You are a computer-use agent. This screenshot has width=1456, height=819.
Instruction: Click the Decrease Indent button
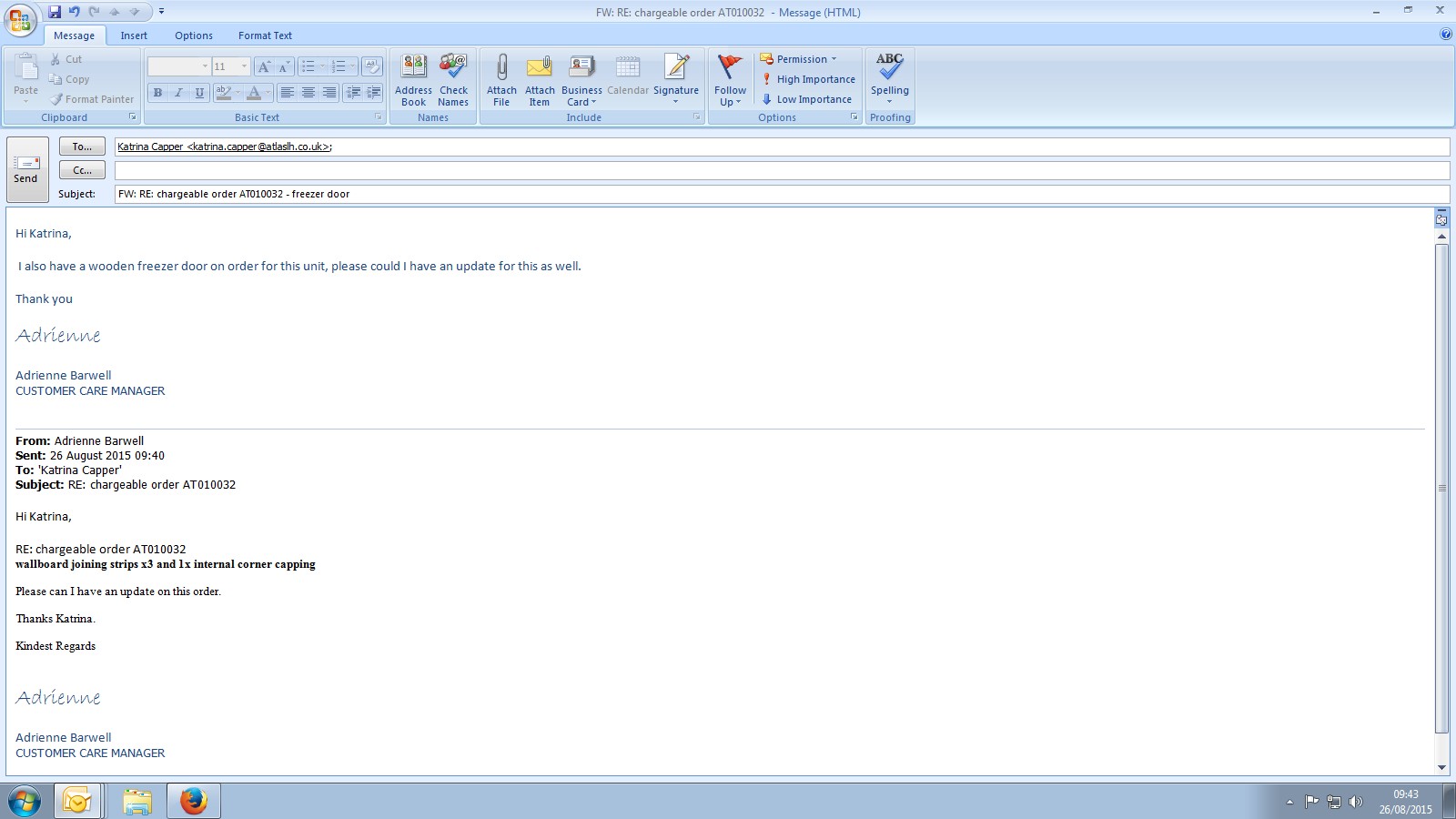[353, 93]
